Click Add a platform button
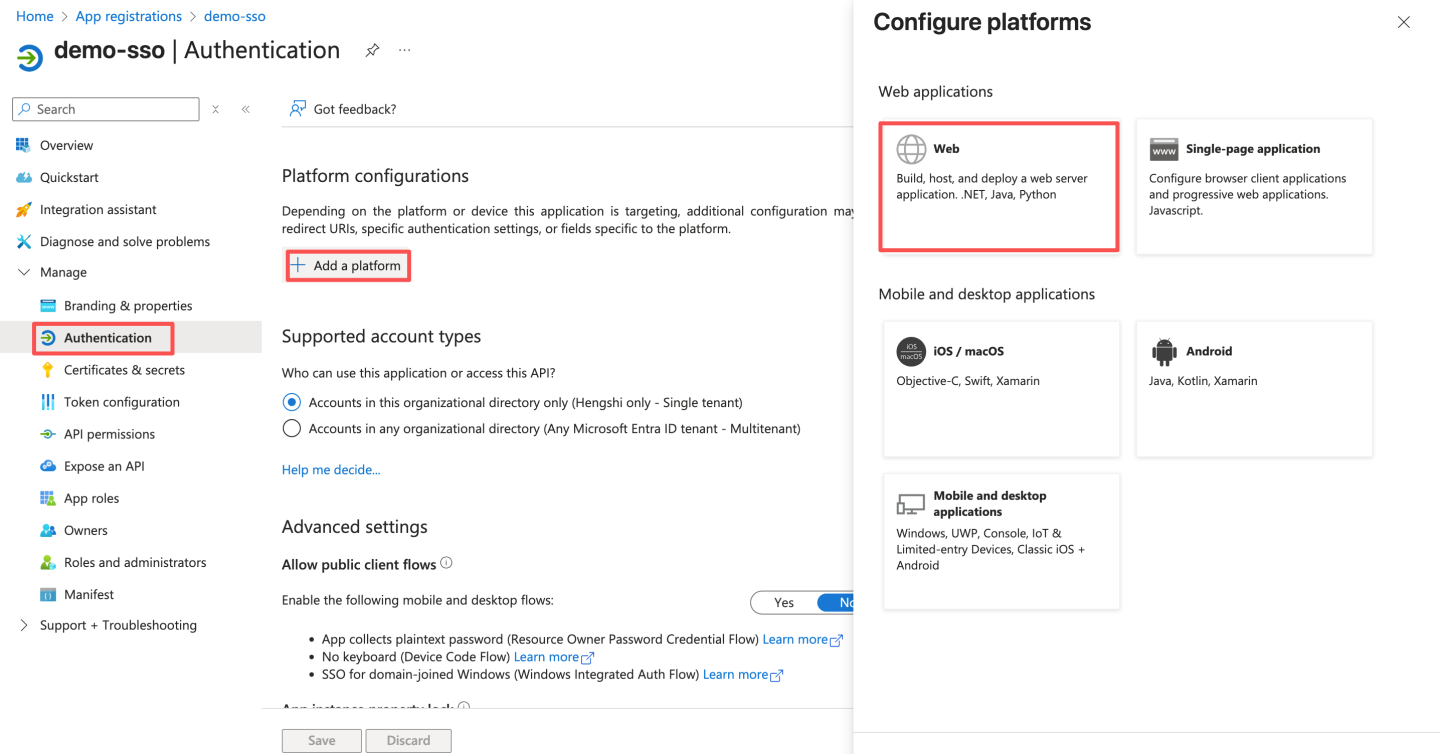 348,266
